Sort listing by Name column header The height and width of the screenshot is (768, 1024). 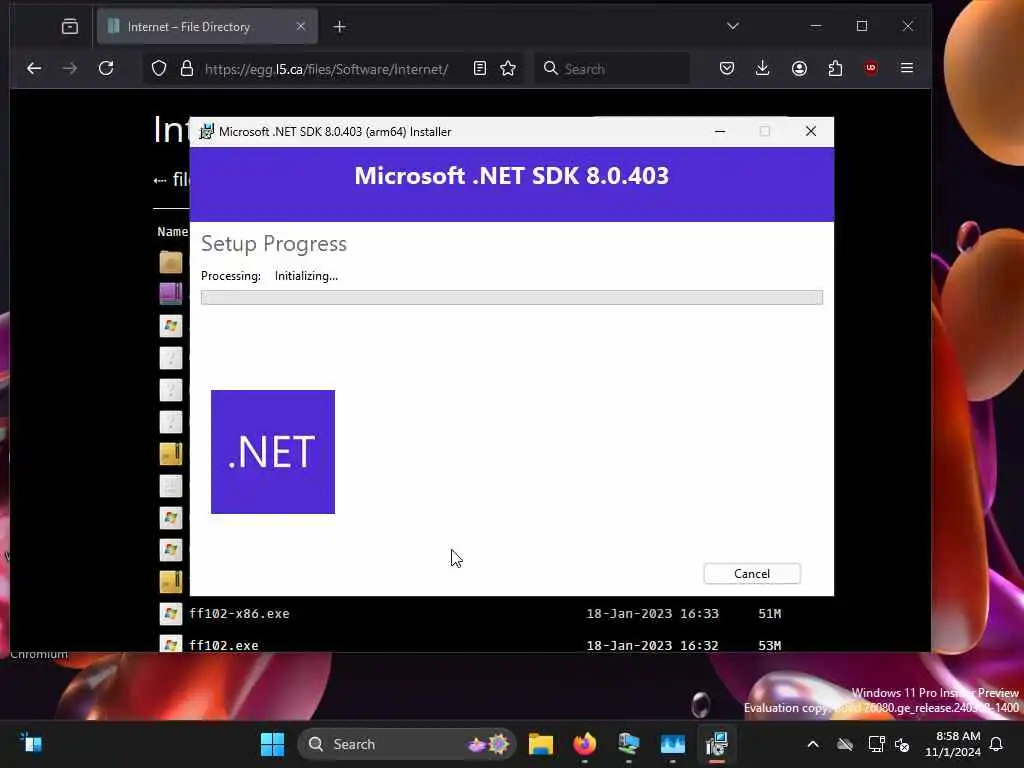(172, 231)
